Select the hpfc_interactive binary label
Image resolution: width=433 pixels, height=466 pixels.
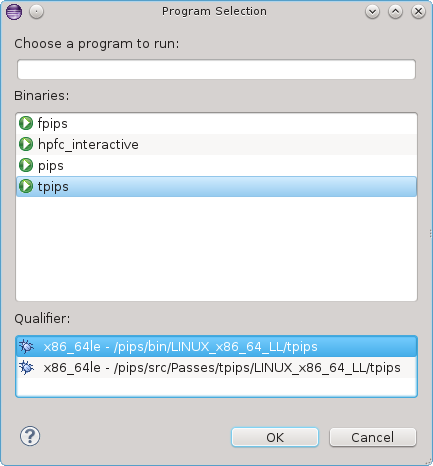[88, 144]
